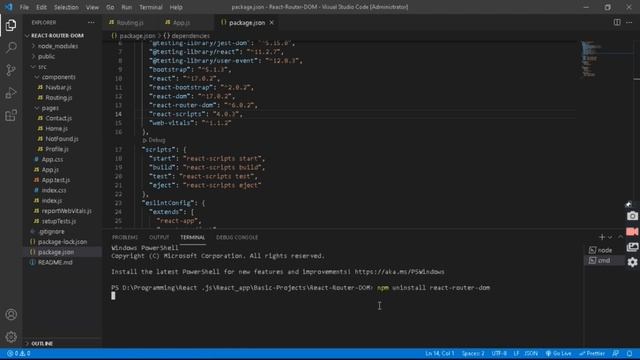The height and width of the screenshot is (360, 640).
Task: Open the Source Control view
Action: point(11,70)
